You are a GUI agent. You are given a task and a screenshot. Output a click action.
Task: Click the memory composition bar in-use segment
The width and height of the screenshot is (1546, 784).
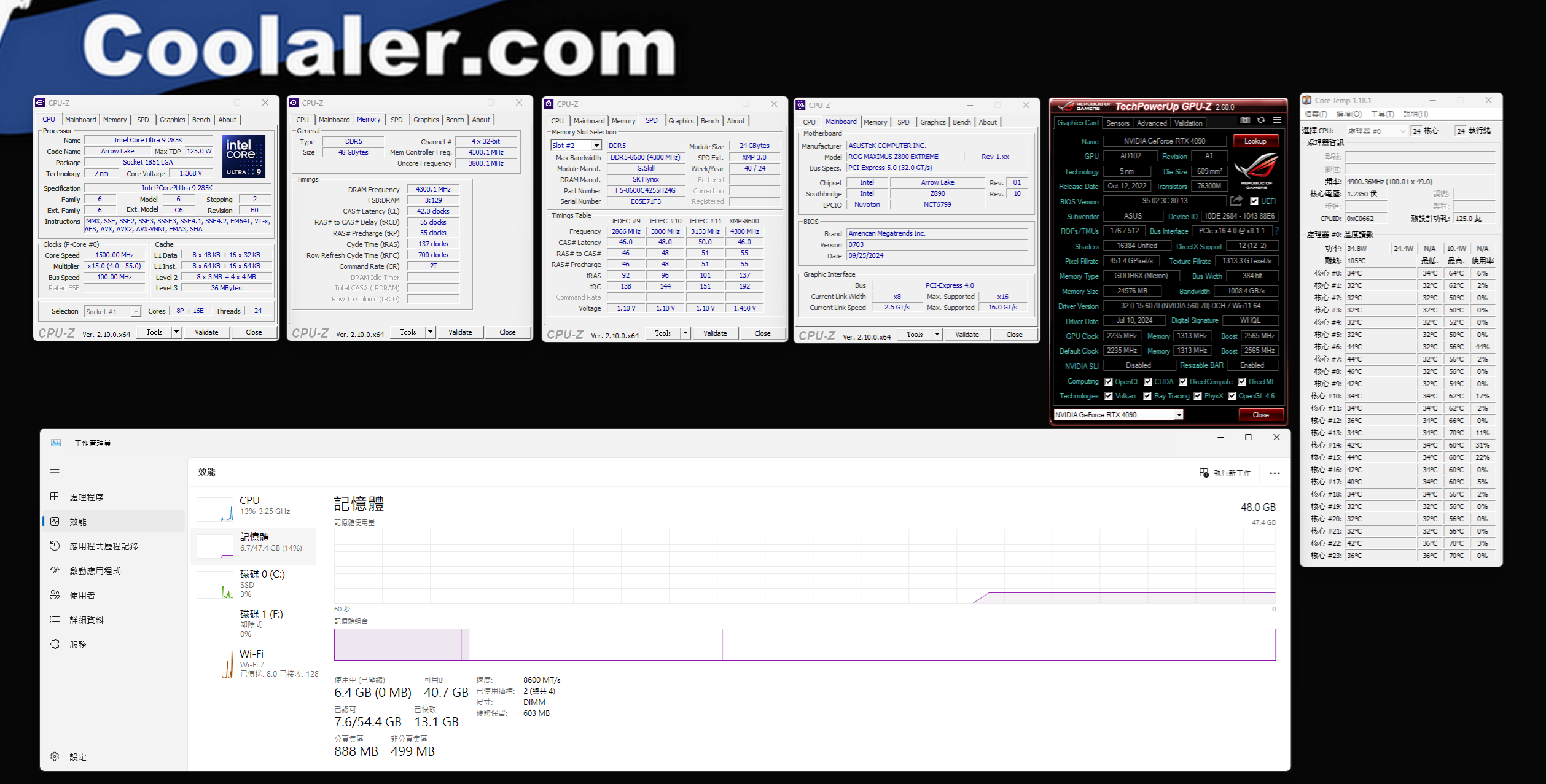[398, 645]
